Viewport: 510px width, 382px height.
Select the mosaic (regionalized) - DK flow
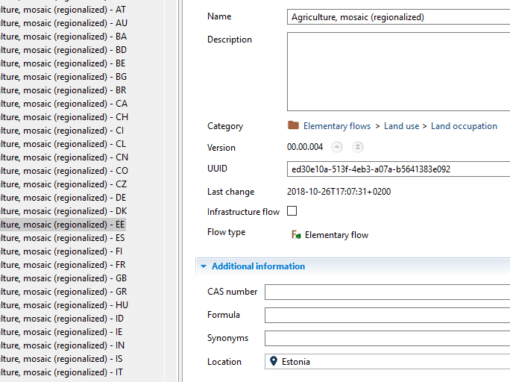pos(64,211)
